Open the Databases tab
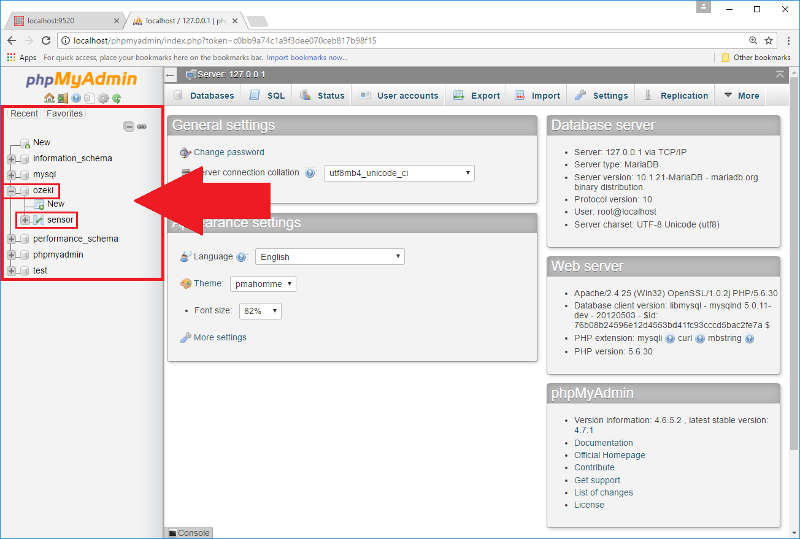The image size is (800, 539). coord(204,95)
